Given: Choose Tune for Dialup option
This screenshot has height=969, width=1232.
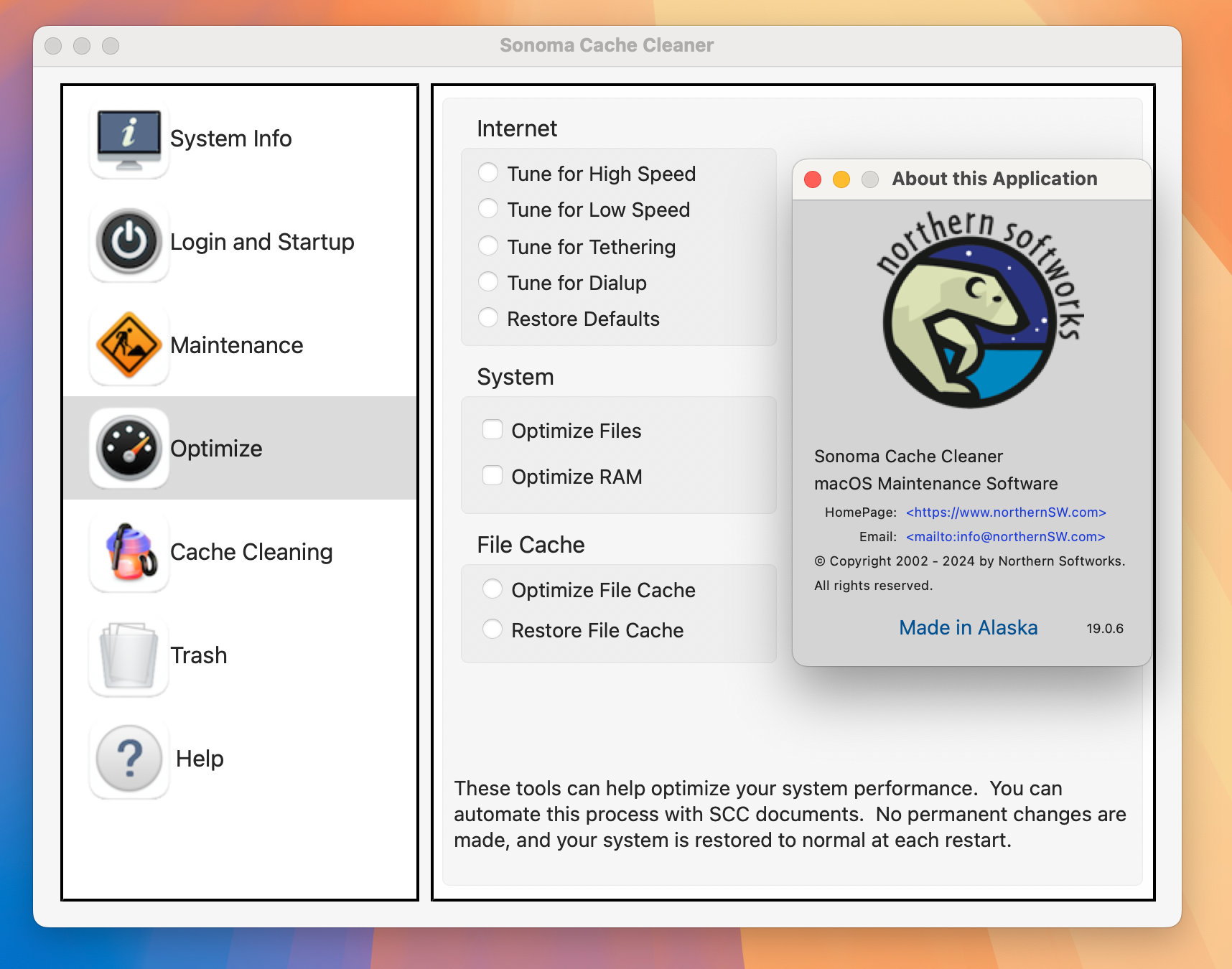Looking at the screenshot, I should click(488, 281).
